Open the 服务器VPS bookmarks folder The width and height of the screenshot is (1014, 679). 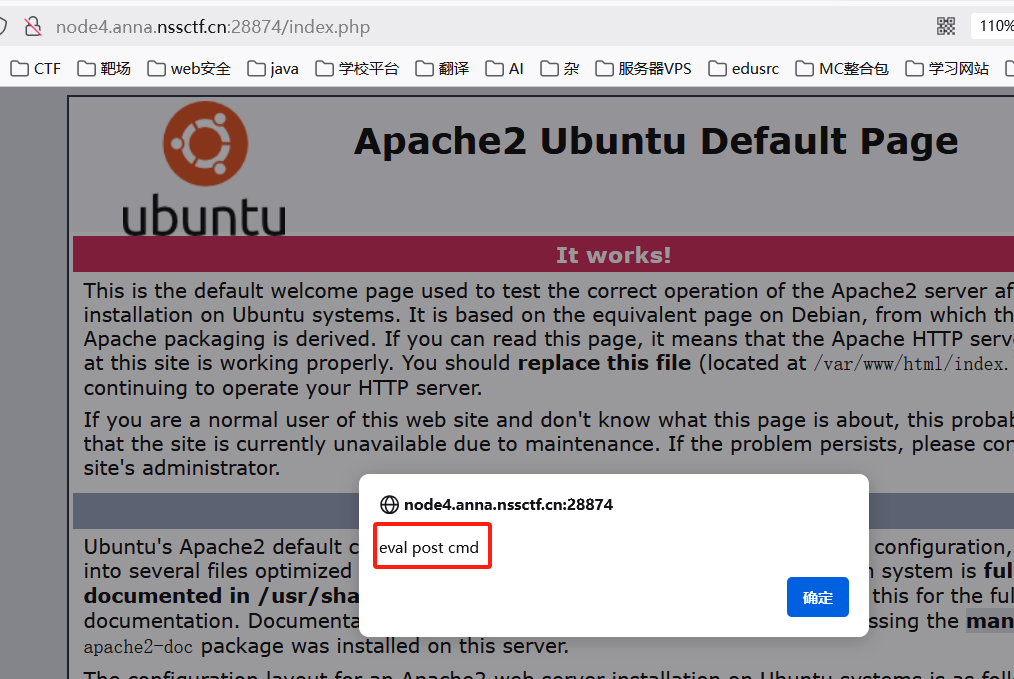(x=643, y=69)
